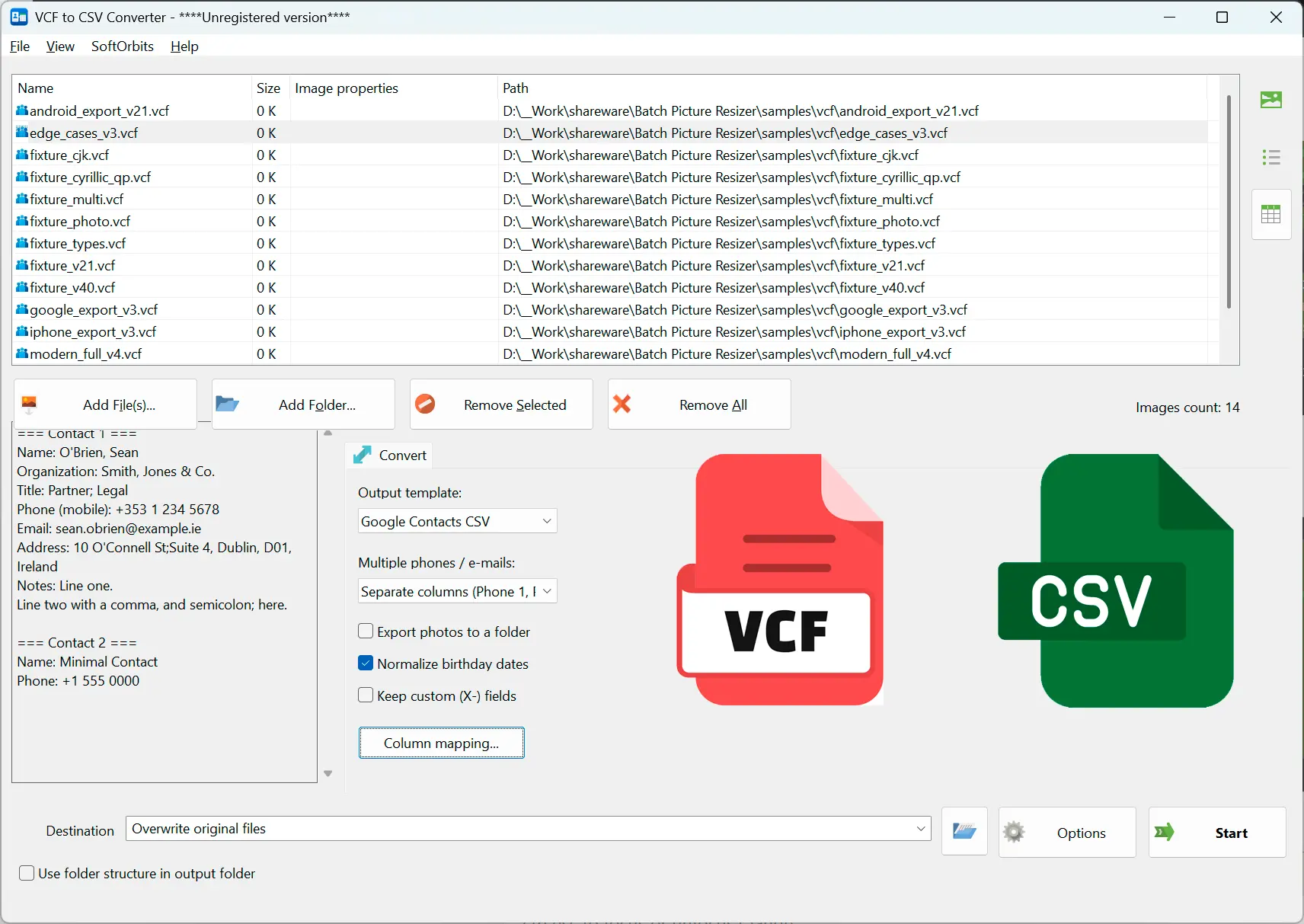Click preview pane scroll up arrow
Viewport: 1304px width, 924px height.
(x=328, y=433)
